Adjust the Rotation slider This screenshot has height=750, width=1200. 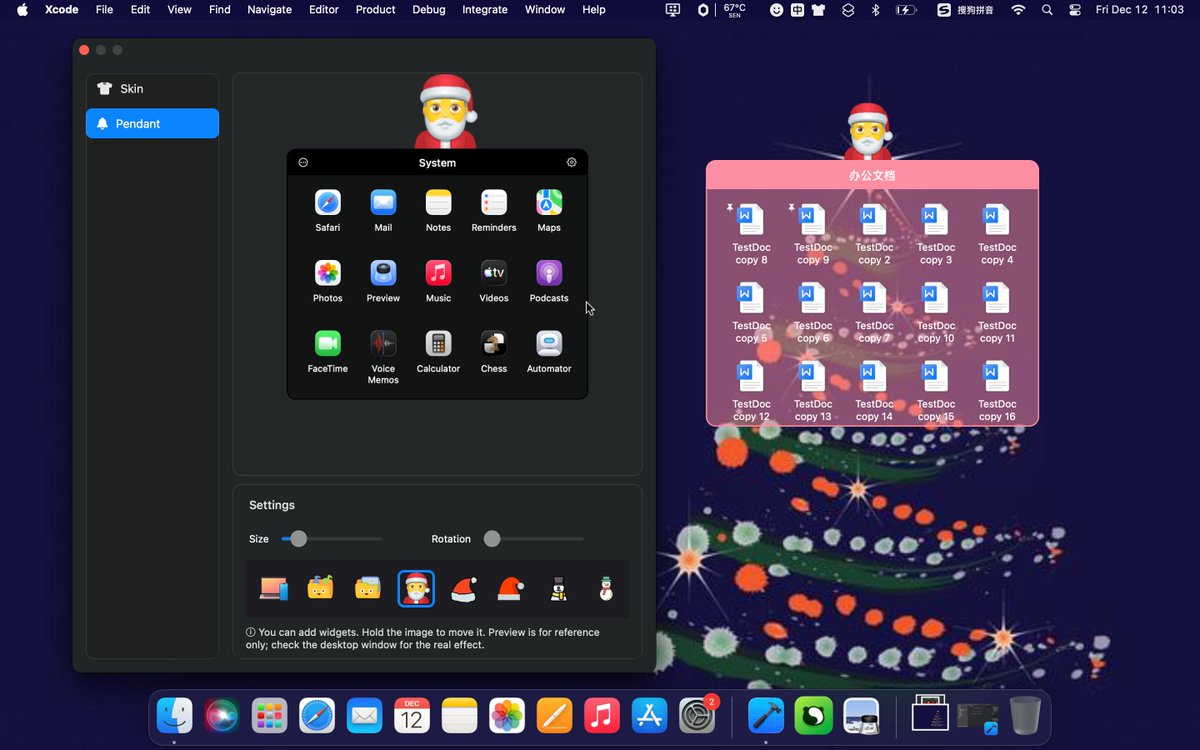[x=533, y=539]
